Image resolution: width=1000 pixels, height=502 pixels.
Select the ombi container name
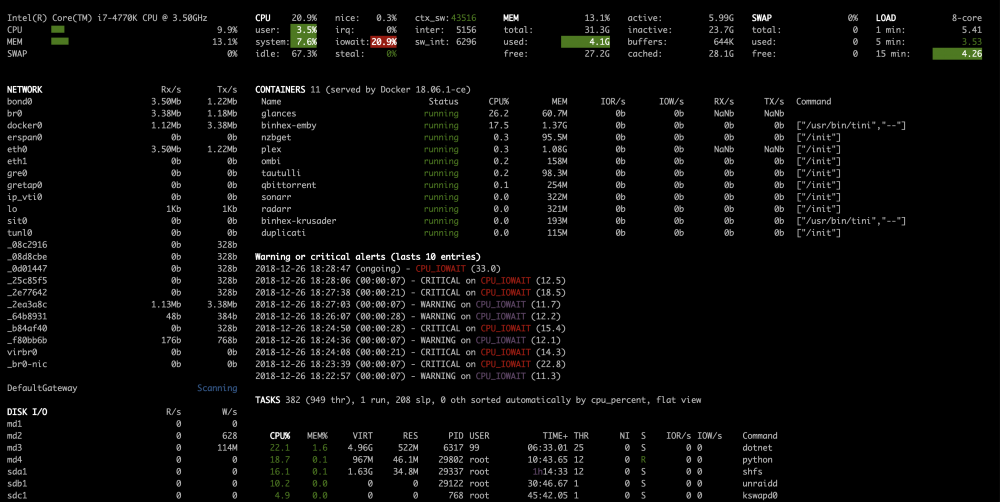tap(271, 161)
